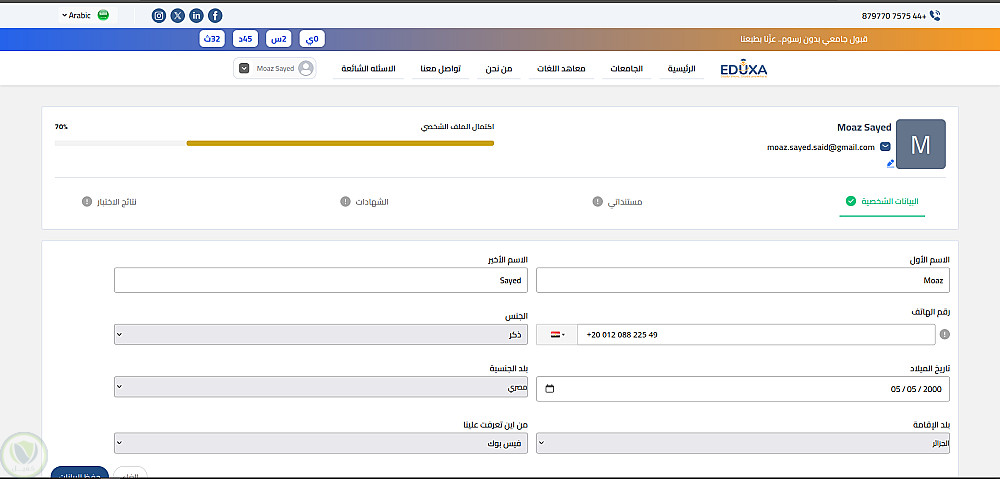Click the profile completion progress bar
Image resolution: width=1000 pixels, height=479 pixels.
[274, 144]
